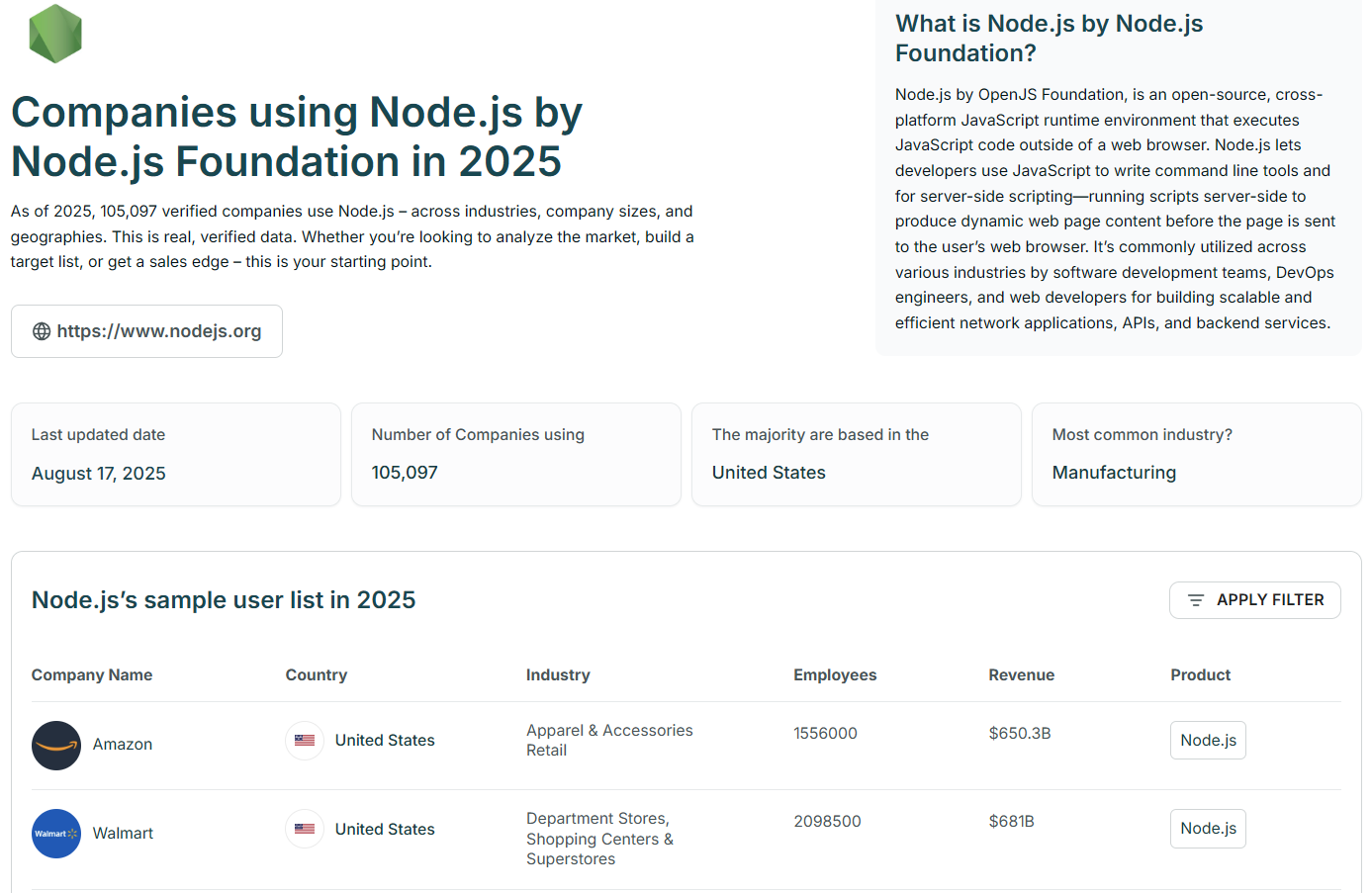
Task: Click the Amazon company logo
Action: 56,746
